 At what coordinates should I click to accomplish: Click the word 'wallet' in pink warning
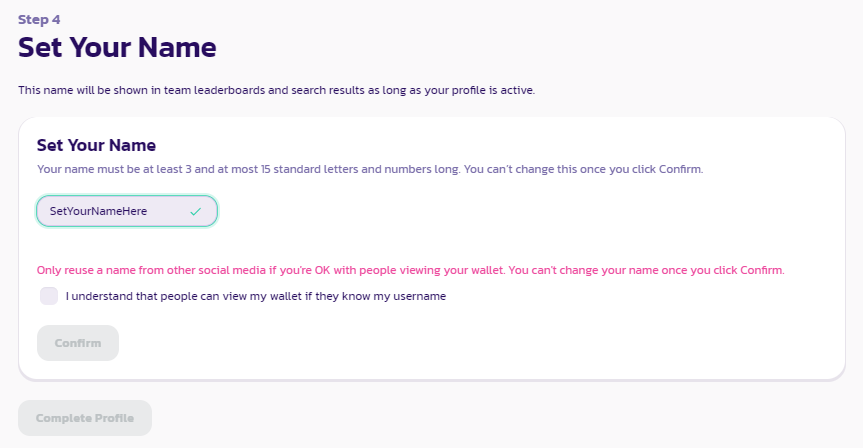[488, 270]
